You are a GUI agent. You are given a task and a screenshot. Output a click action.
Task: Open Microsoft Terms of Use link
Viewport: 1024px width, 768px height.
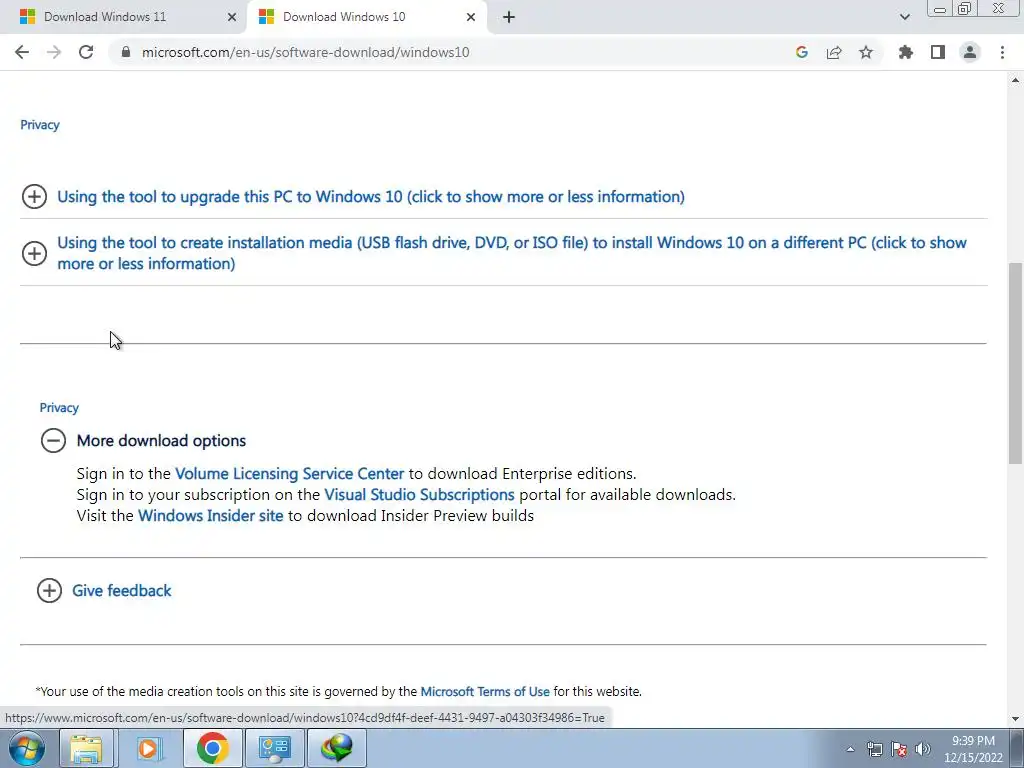[485, 691]
